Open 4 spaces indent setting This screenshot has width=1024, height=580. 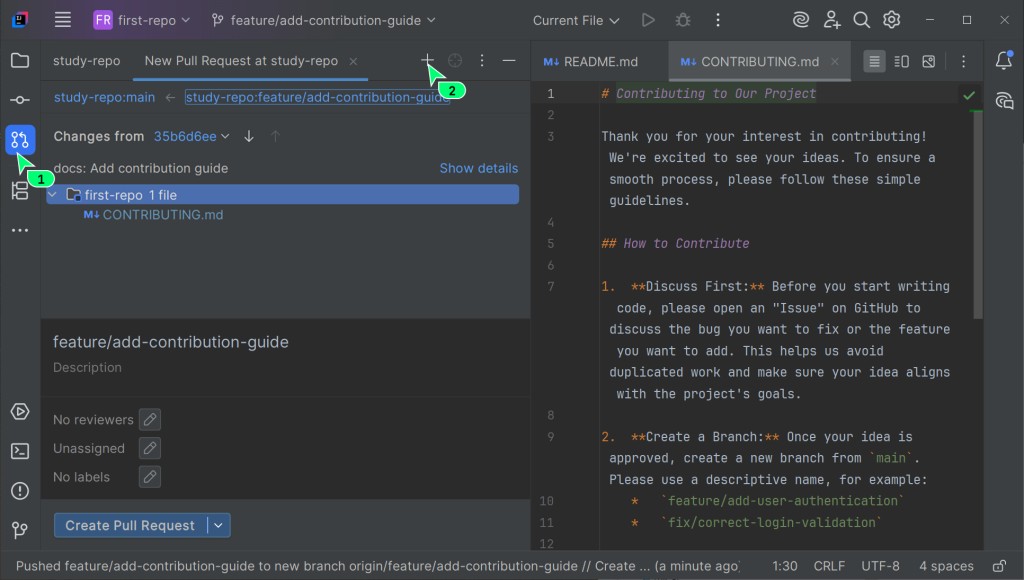coord(946,566)
